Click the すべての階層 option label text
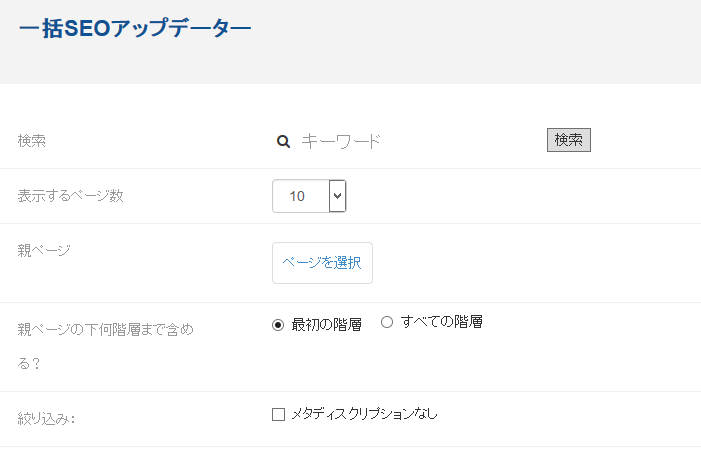 [x=442, y=322]
